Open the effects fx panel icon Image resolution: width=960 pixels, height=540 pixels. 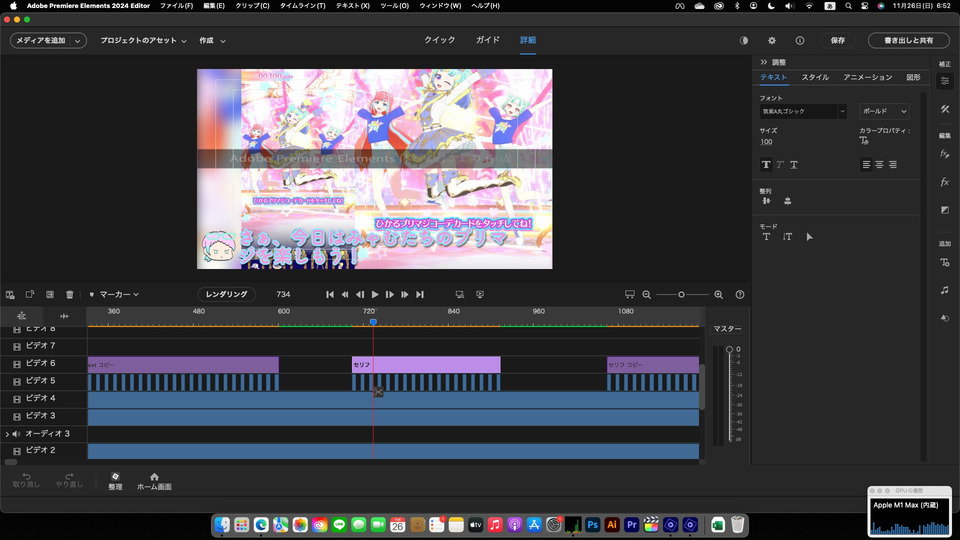click(945, 182)
